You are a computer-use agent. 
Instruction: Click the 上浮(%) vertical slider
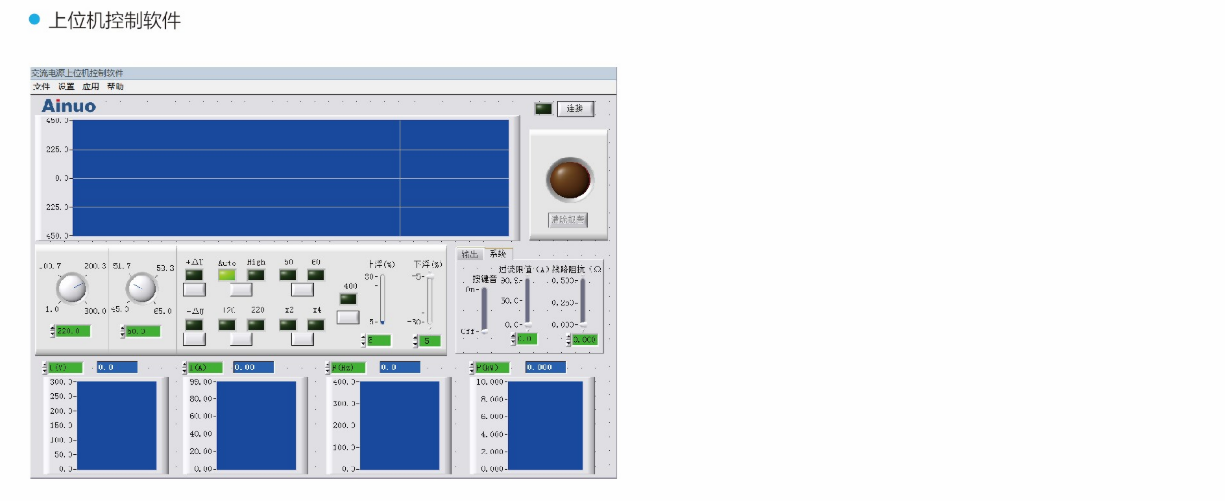[382, 299]
